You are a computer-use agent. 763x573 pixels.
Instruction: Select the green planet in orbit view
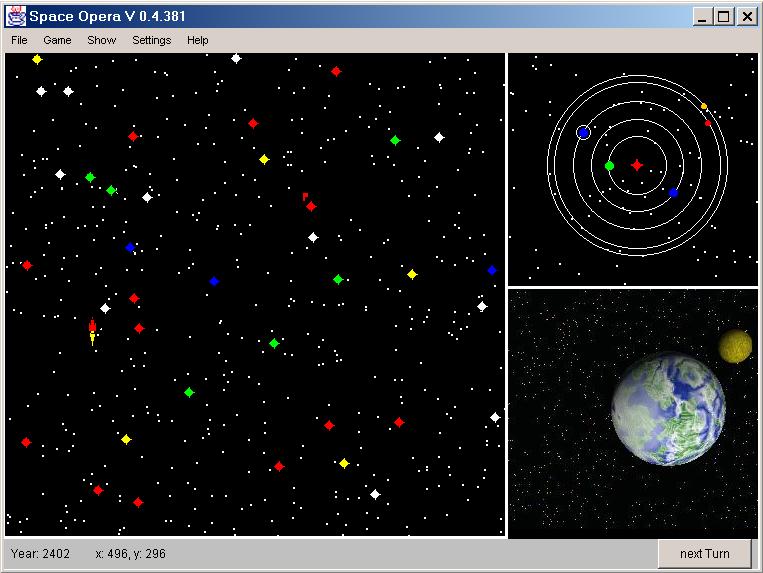pos(609,166)
